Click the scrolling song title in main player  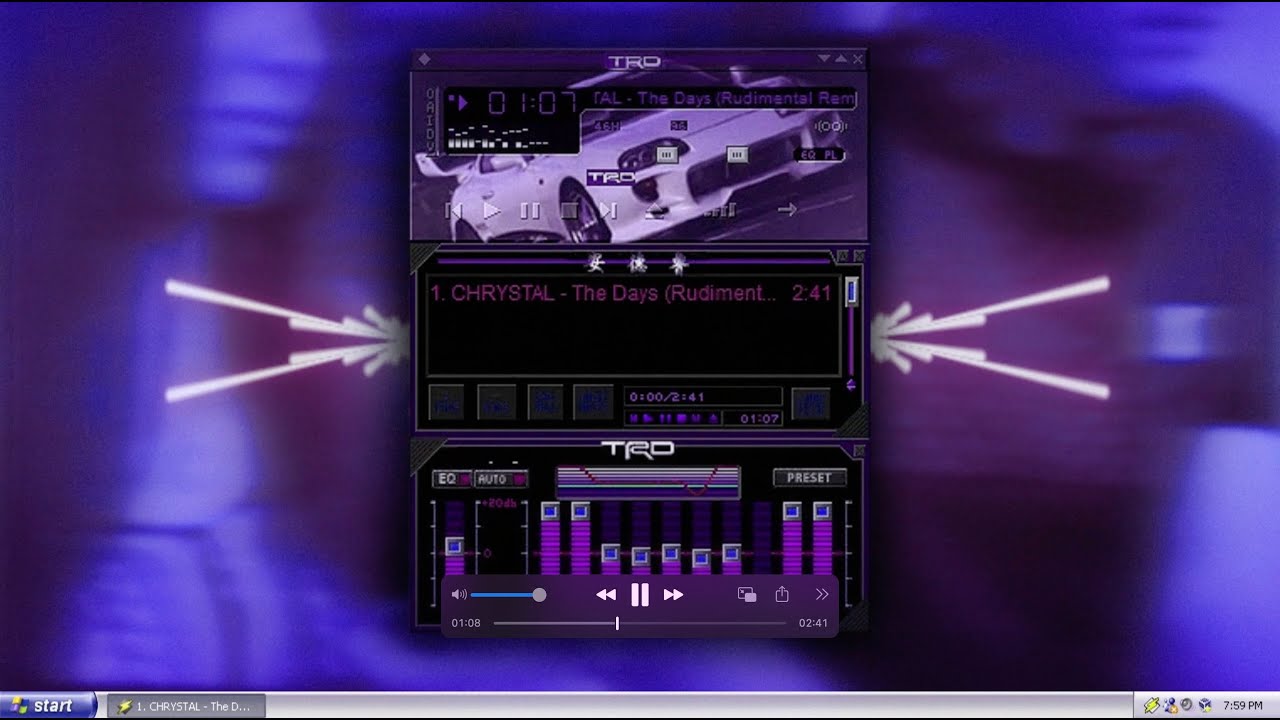(725, 98)
